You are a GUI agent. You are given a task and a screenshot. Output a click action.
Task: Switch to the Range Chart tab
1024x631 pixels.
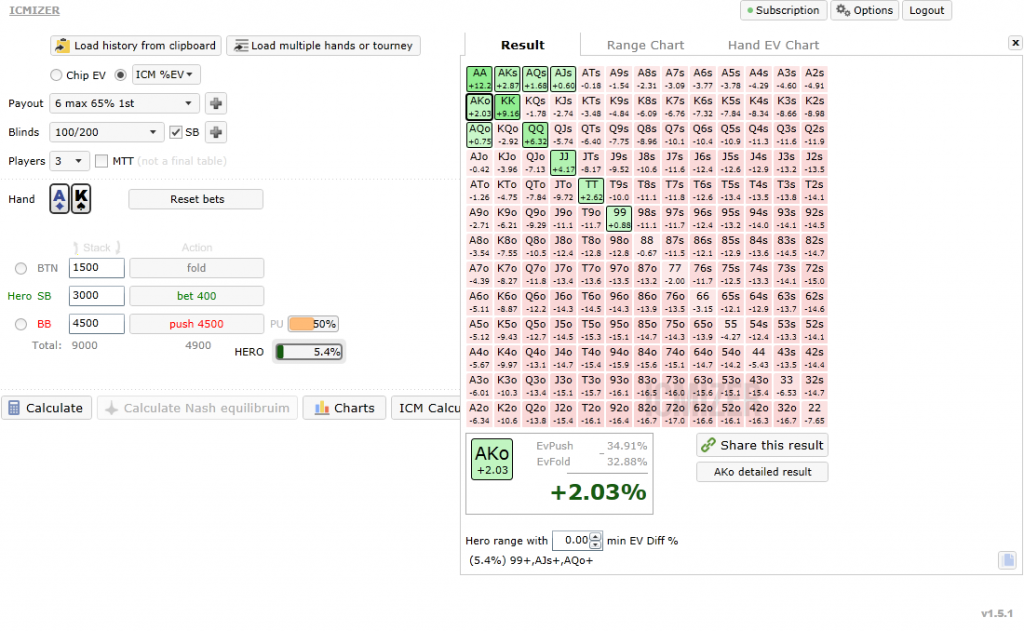pos(645,45)
